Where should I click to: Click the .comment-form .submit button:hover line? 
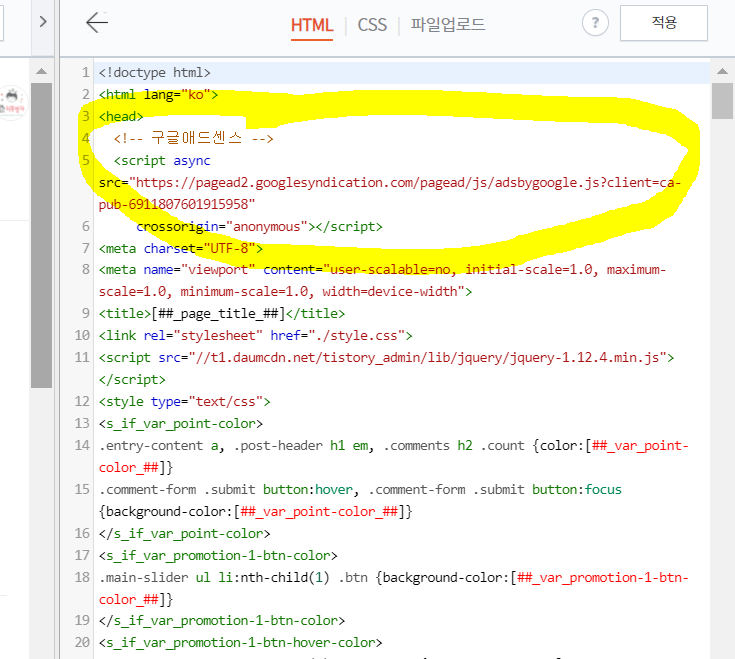click(x=360, y=490)
